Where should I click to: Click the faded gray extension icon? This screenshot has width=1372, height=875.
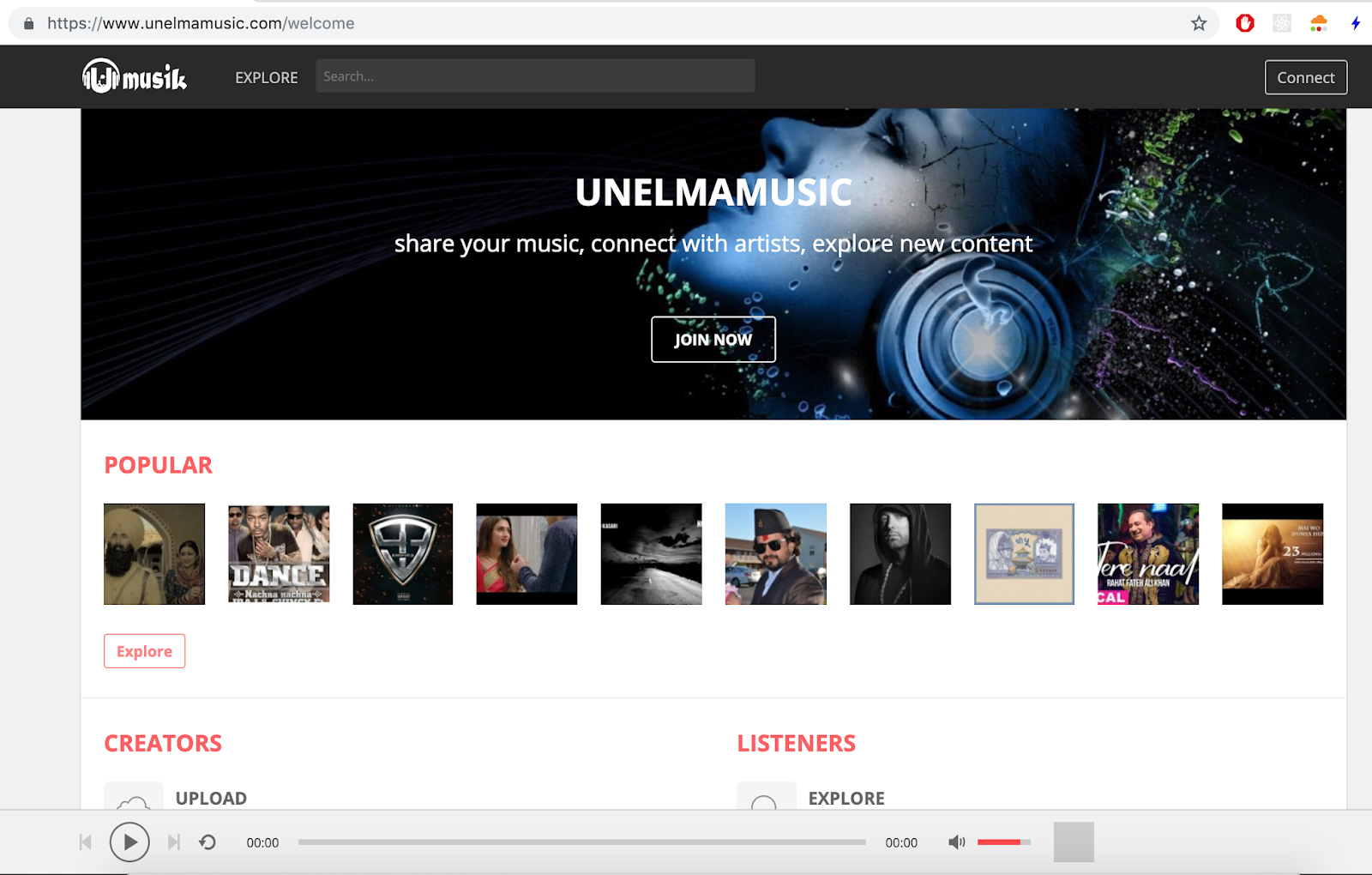point(1282,23)
